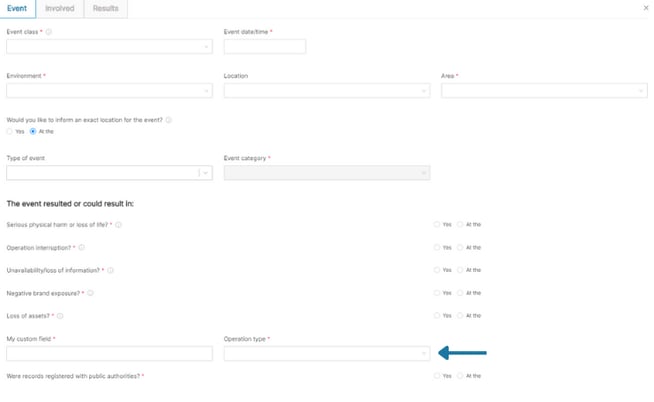Viewport: 654px width, 402px height.
Task: Select Yes for Operation interruption
Action: tap(437, 247)
